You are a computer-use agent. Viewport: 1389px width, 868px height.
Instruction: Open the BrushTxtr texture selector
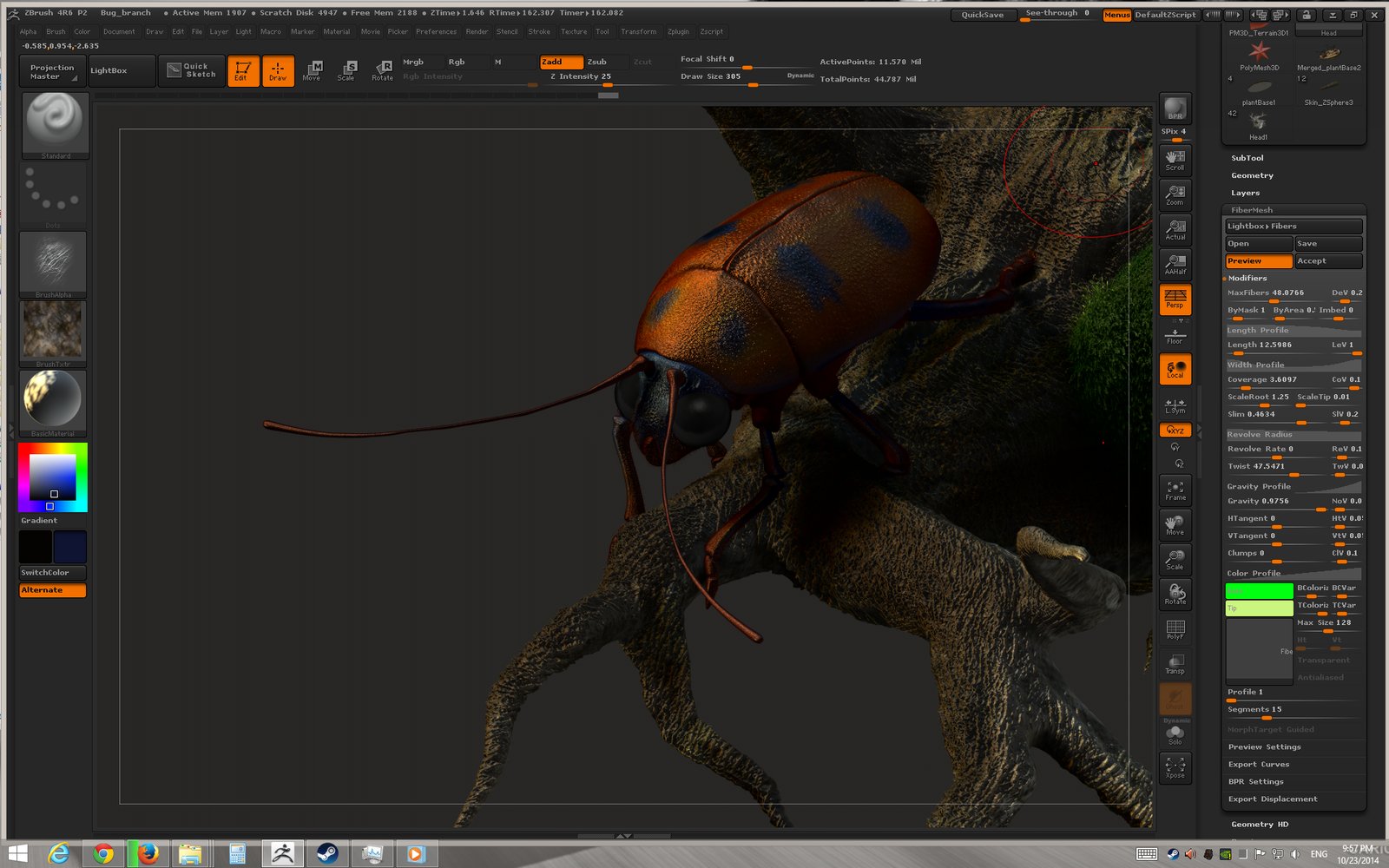[x=53, y=334]
